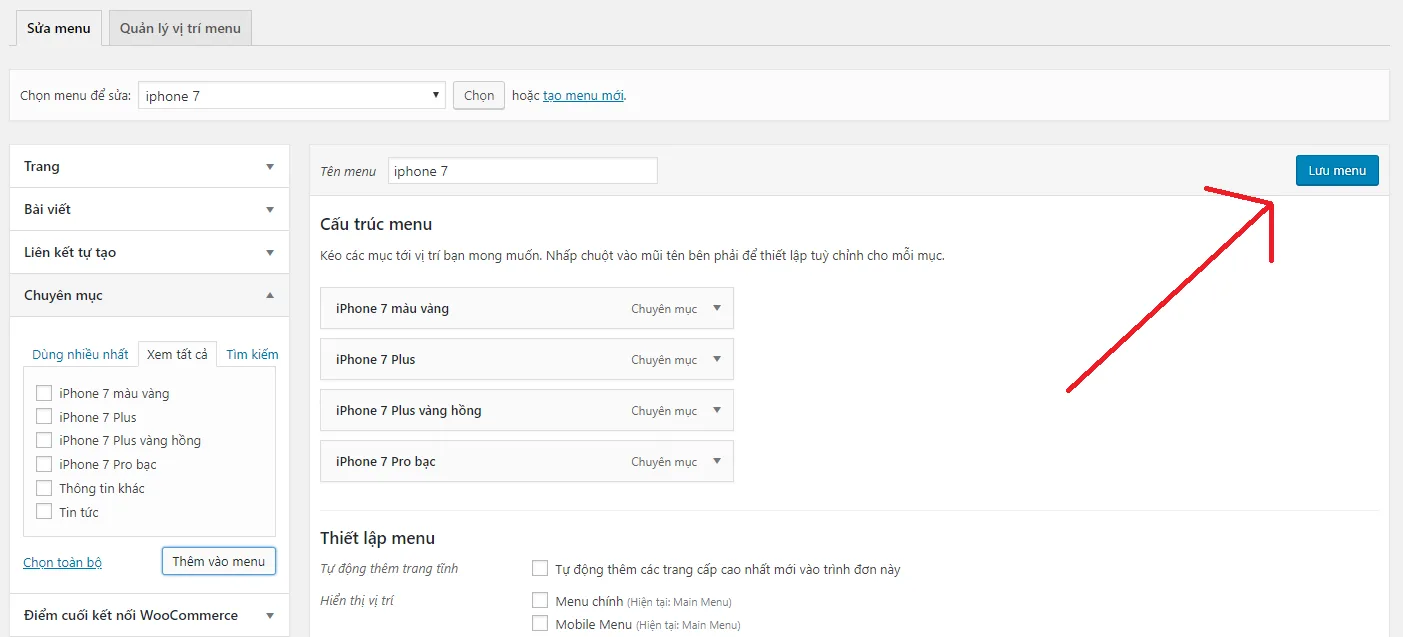
Task: Check the Tin tức checkbox
Action: pos(44,512)
